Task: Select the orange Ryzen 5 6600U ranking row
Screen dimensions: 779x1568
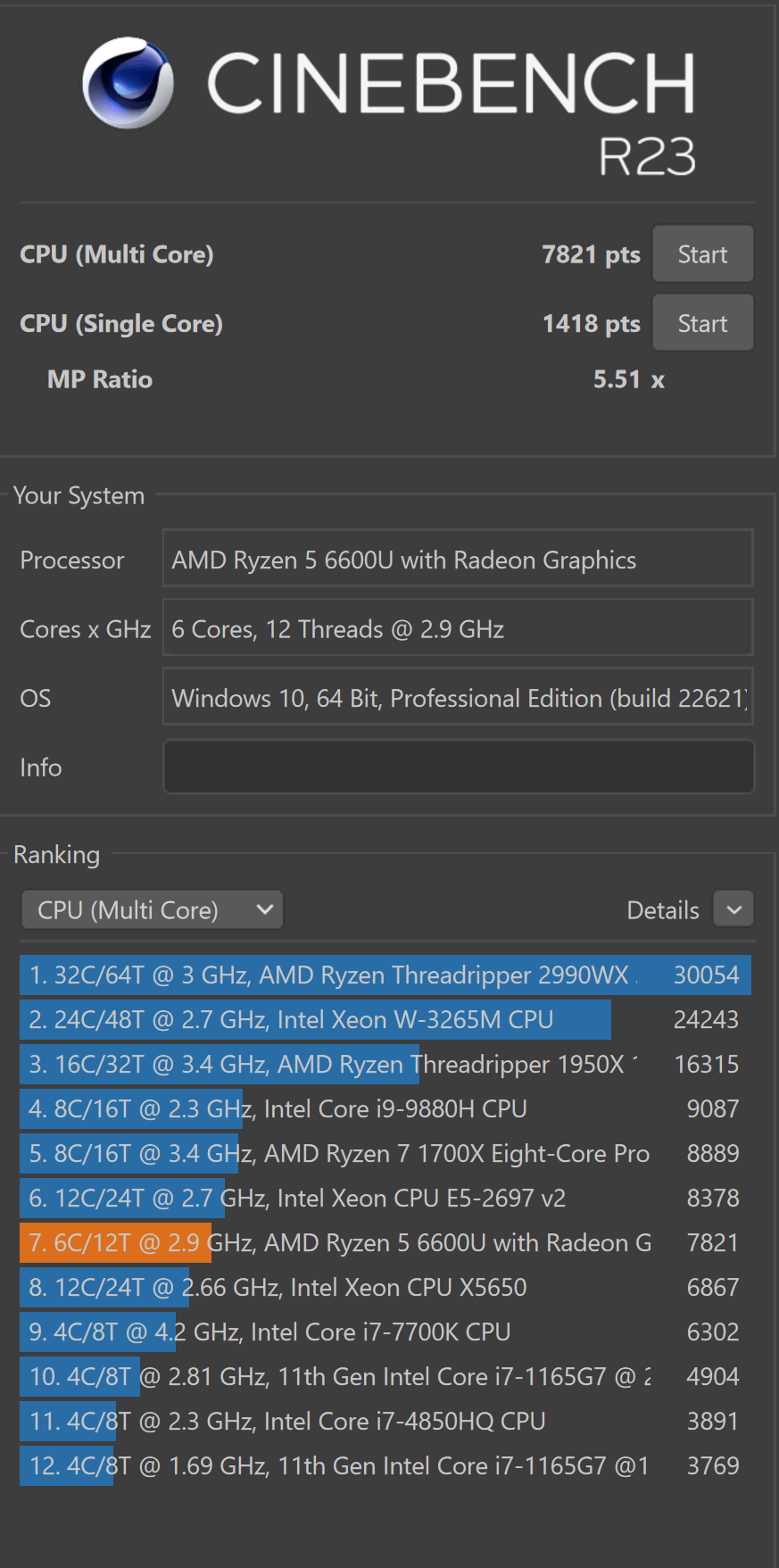Action: 385,1242
